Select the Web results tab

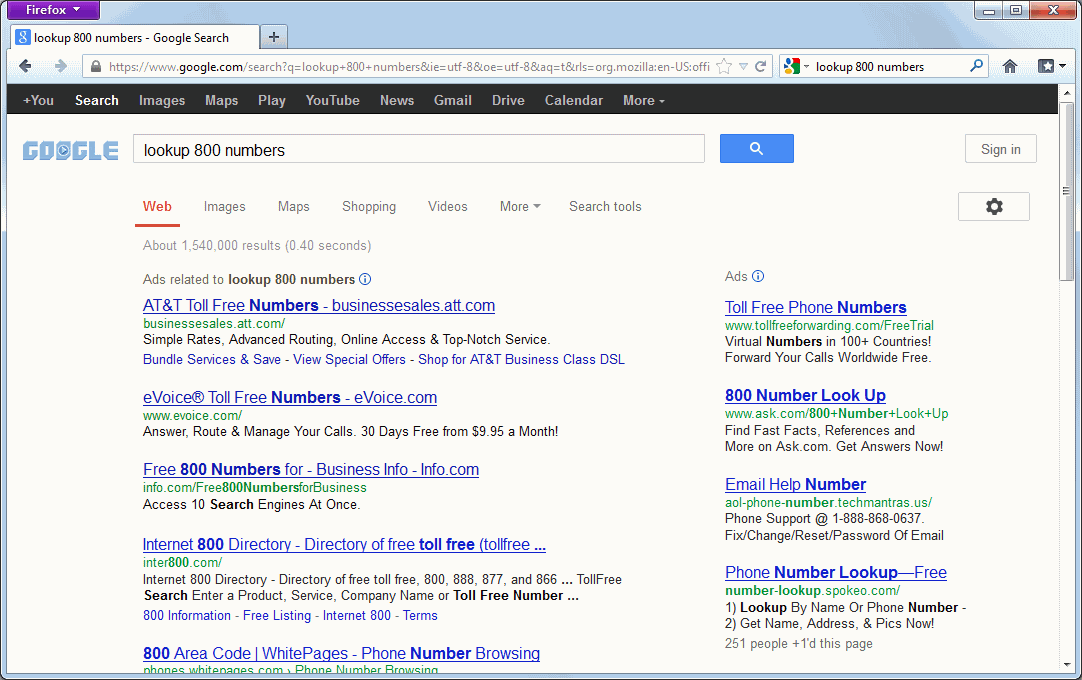[157, 206]
